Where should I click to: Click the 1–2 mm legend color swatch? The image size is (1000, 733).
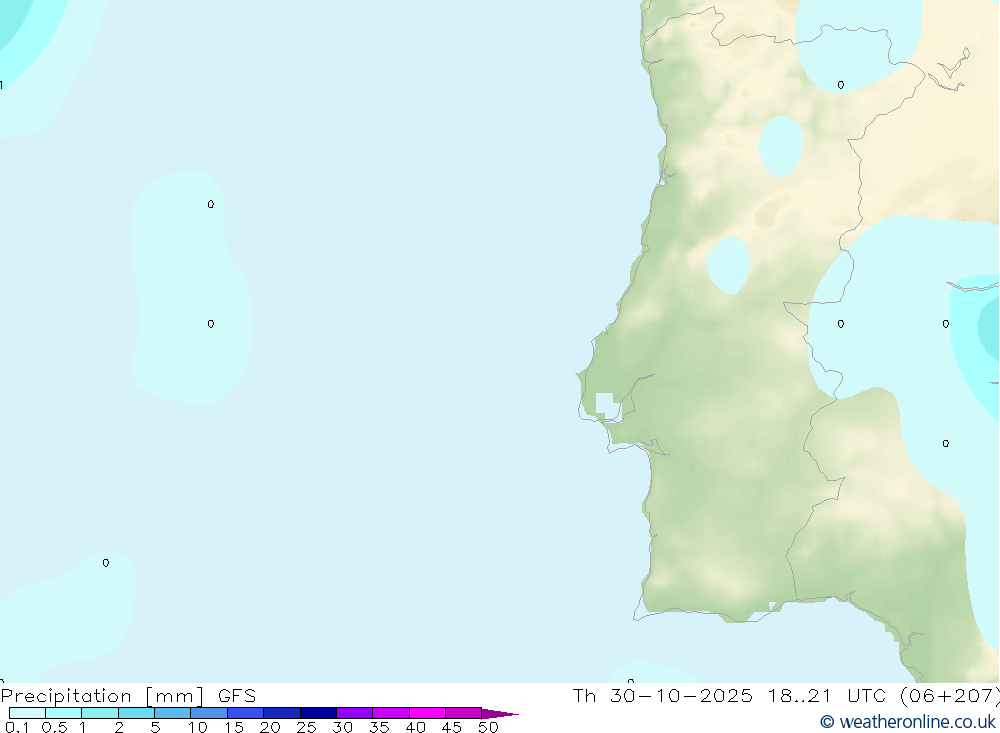tap(100, 713)
